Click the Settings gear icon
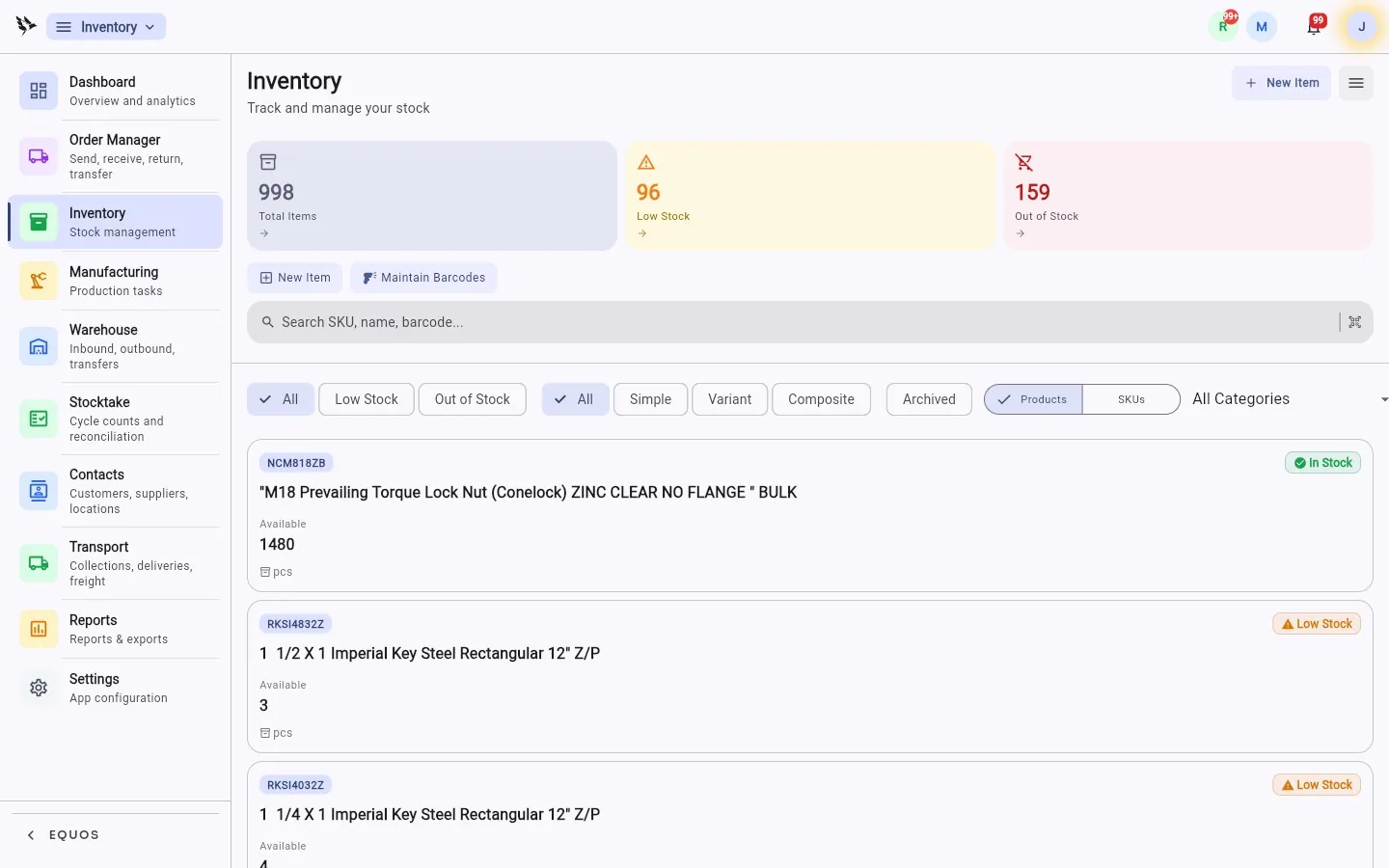Image resolution: width=1389 pixels, height=868 pixels. coord(39,688)
